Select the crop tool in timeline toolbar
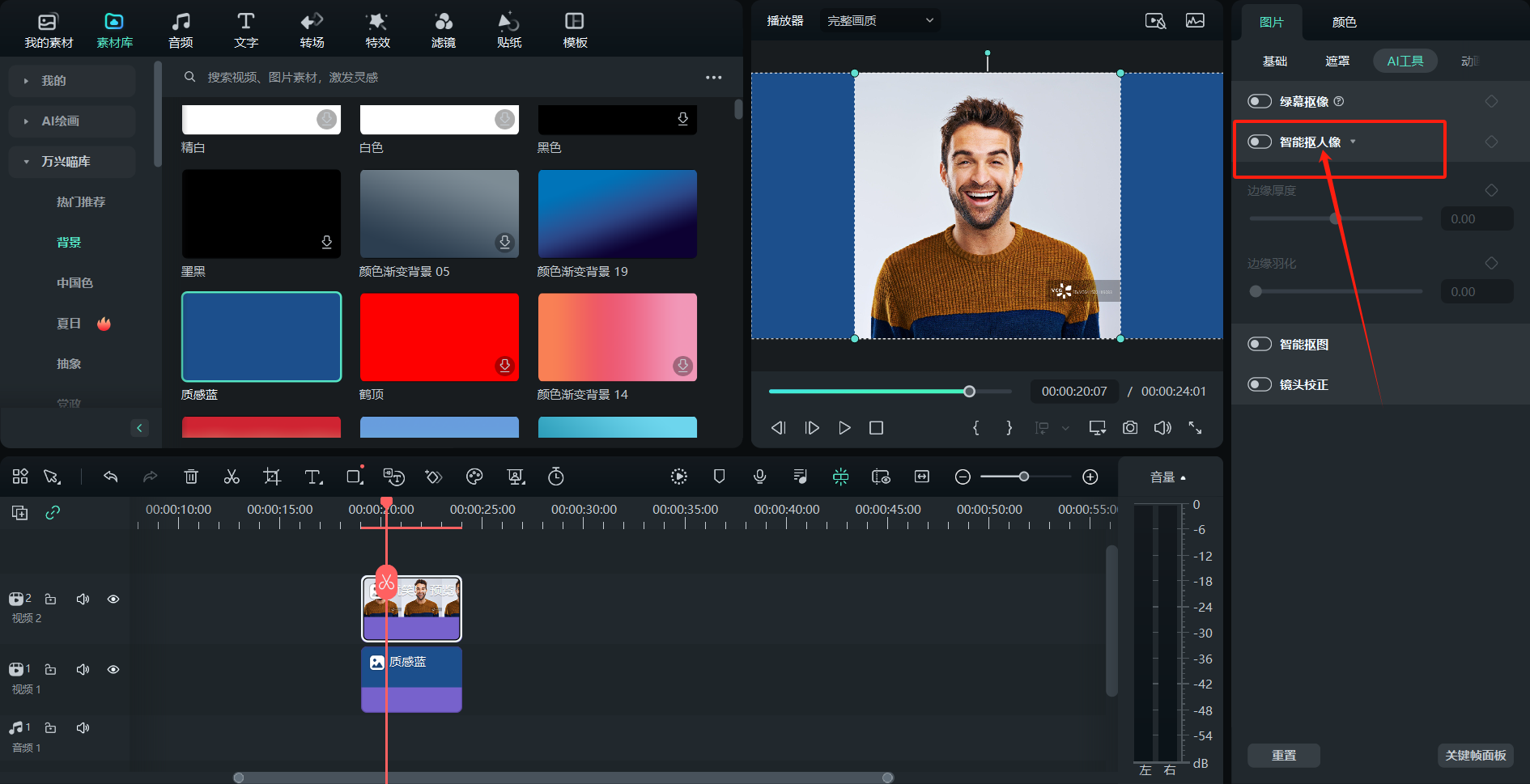Image resolution: width=1530 pixels, height=784 pixels. [x=272, y=477]
